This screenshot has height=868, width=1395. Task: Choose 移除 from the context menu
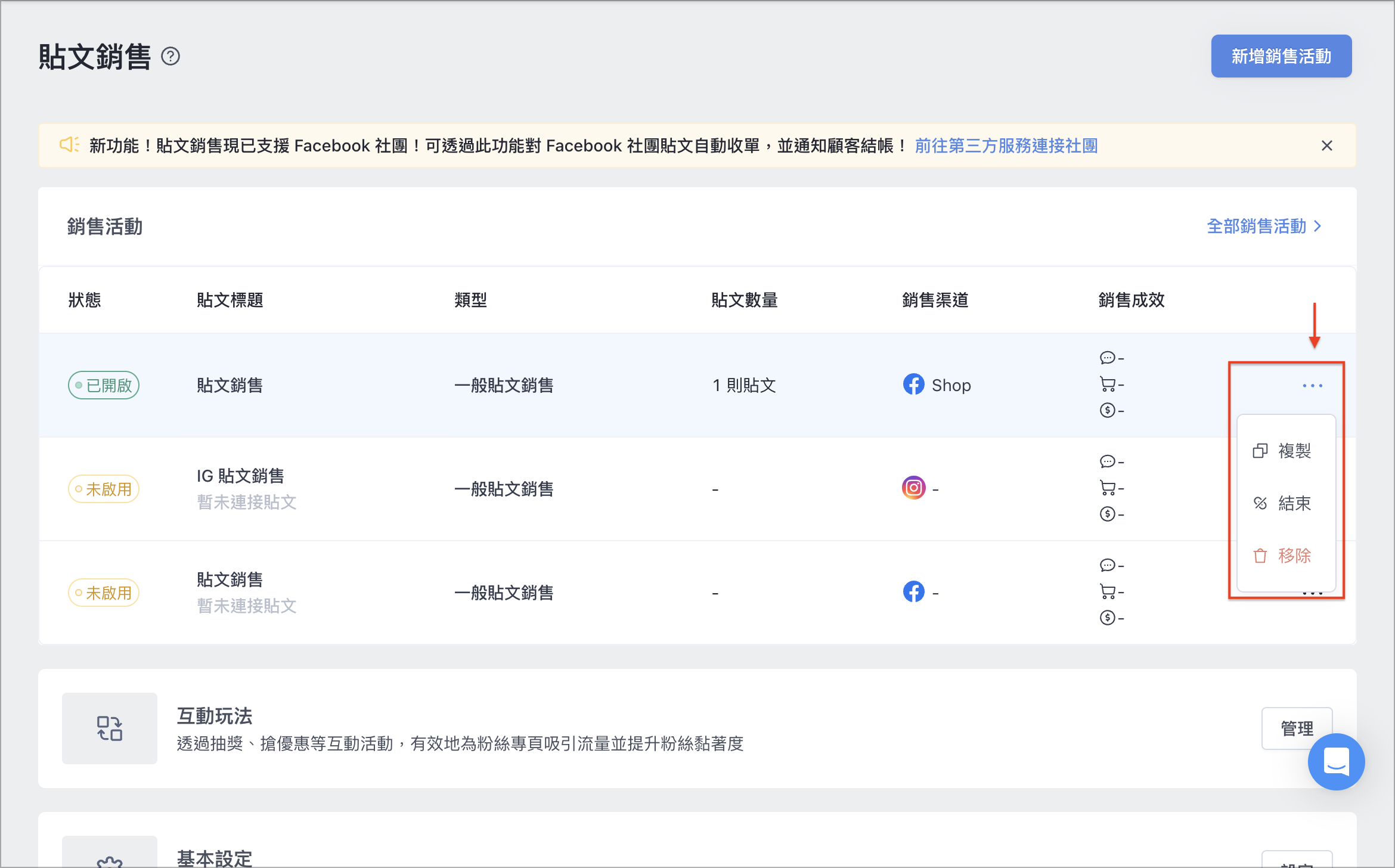pyautogui.click(x=1286, y=556)
